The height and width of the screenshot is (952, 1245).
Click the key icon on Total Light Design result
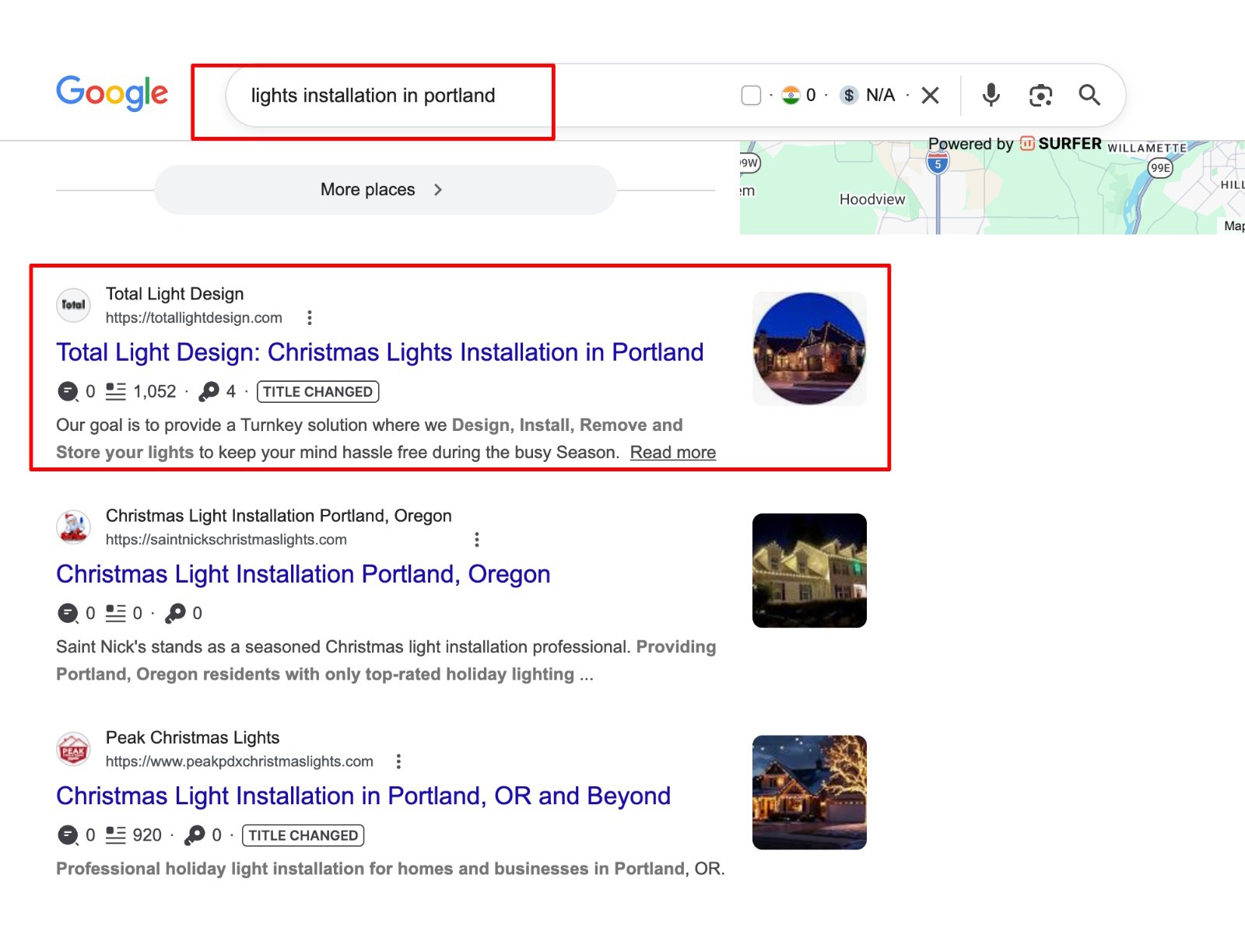(209, 391)
